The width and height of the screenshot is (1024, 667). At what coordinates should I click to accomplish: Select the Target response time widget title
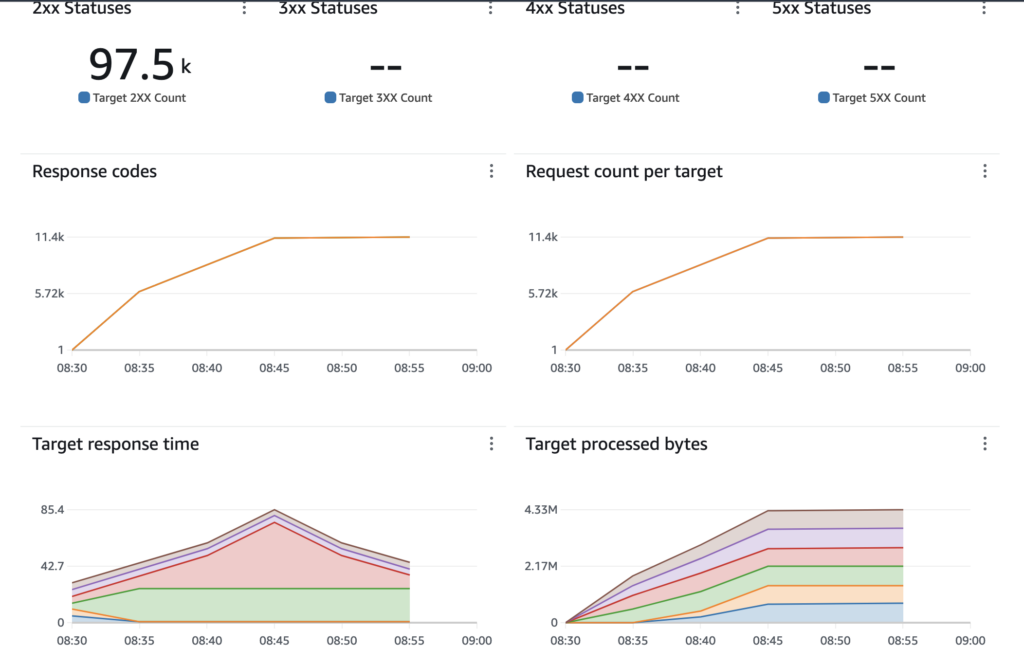coord(115,444)
